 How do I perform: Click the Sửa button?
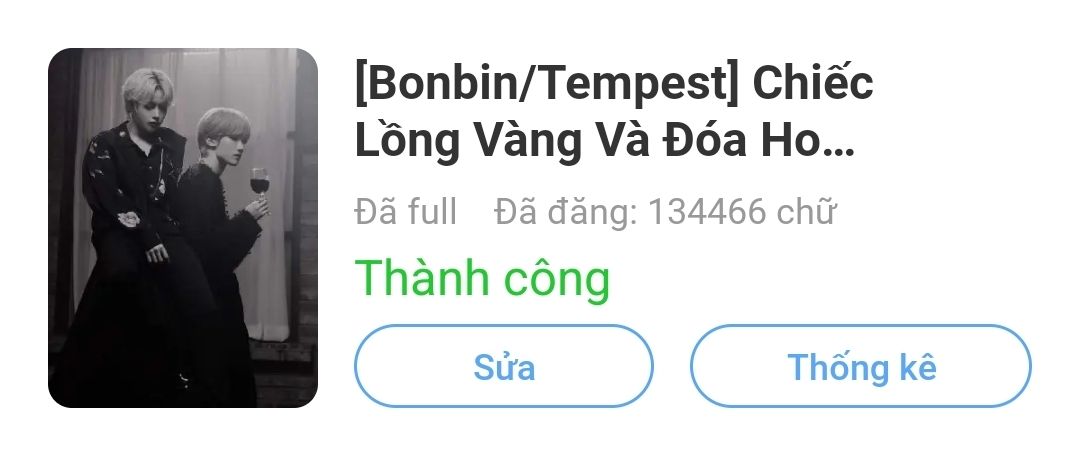(x=503, y=366)
